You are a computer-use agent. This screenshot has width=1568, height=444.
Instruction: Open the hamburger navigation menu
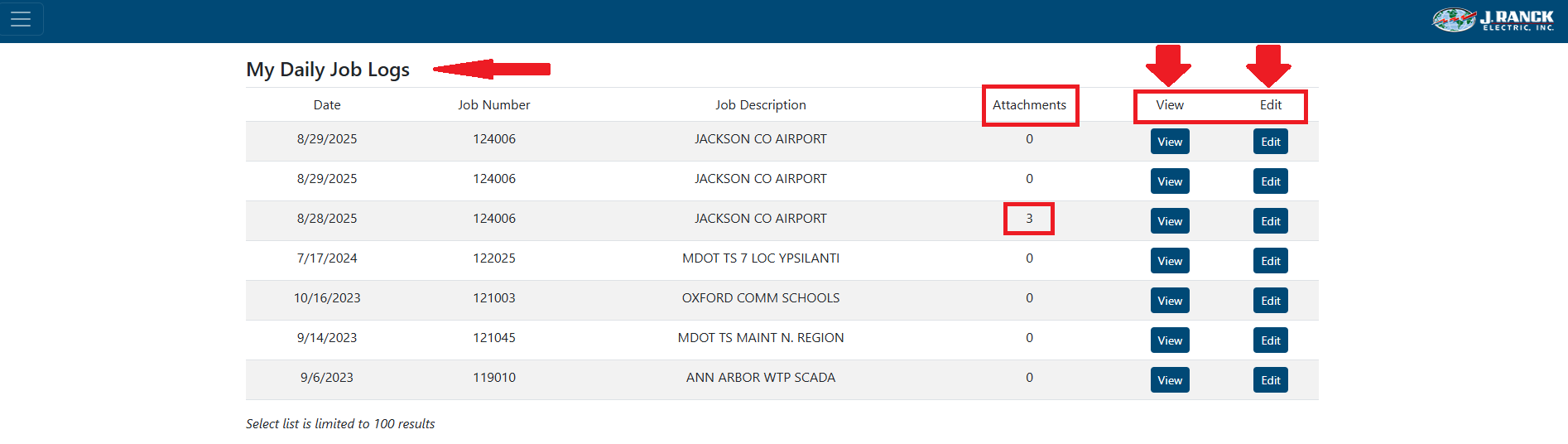(21, 19)
